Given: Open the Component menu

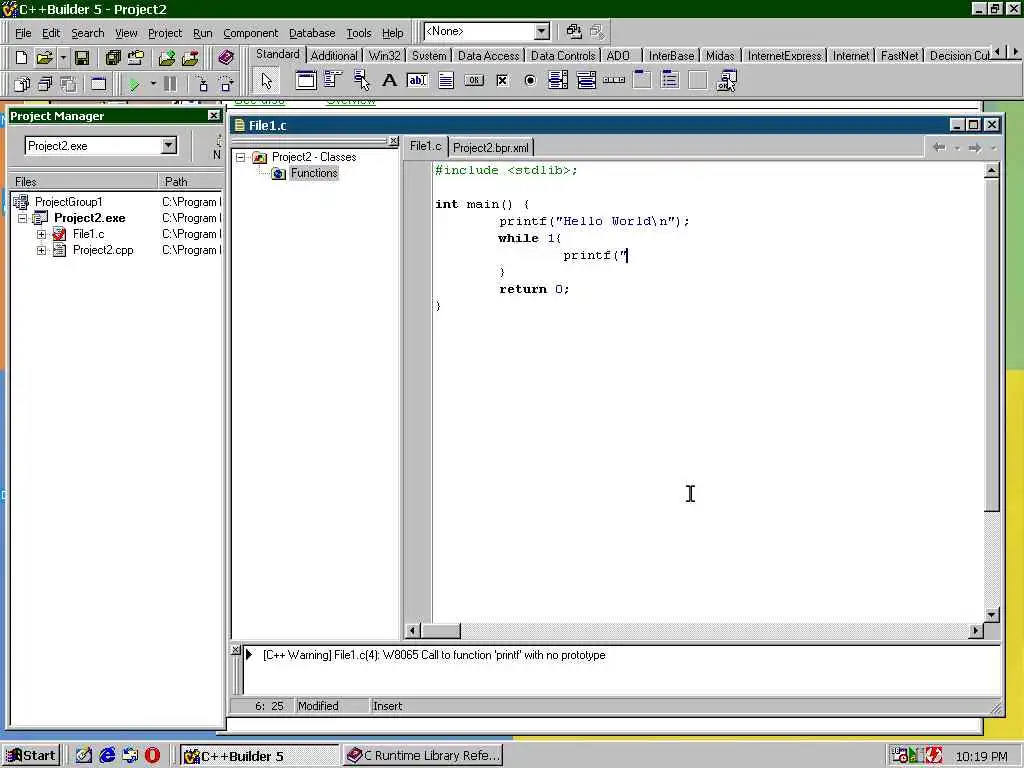Looking at the screenshot, I should 250,33.
